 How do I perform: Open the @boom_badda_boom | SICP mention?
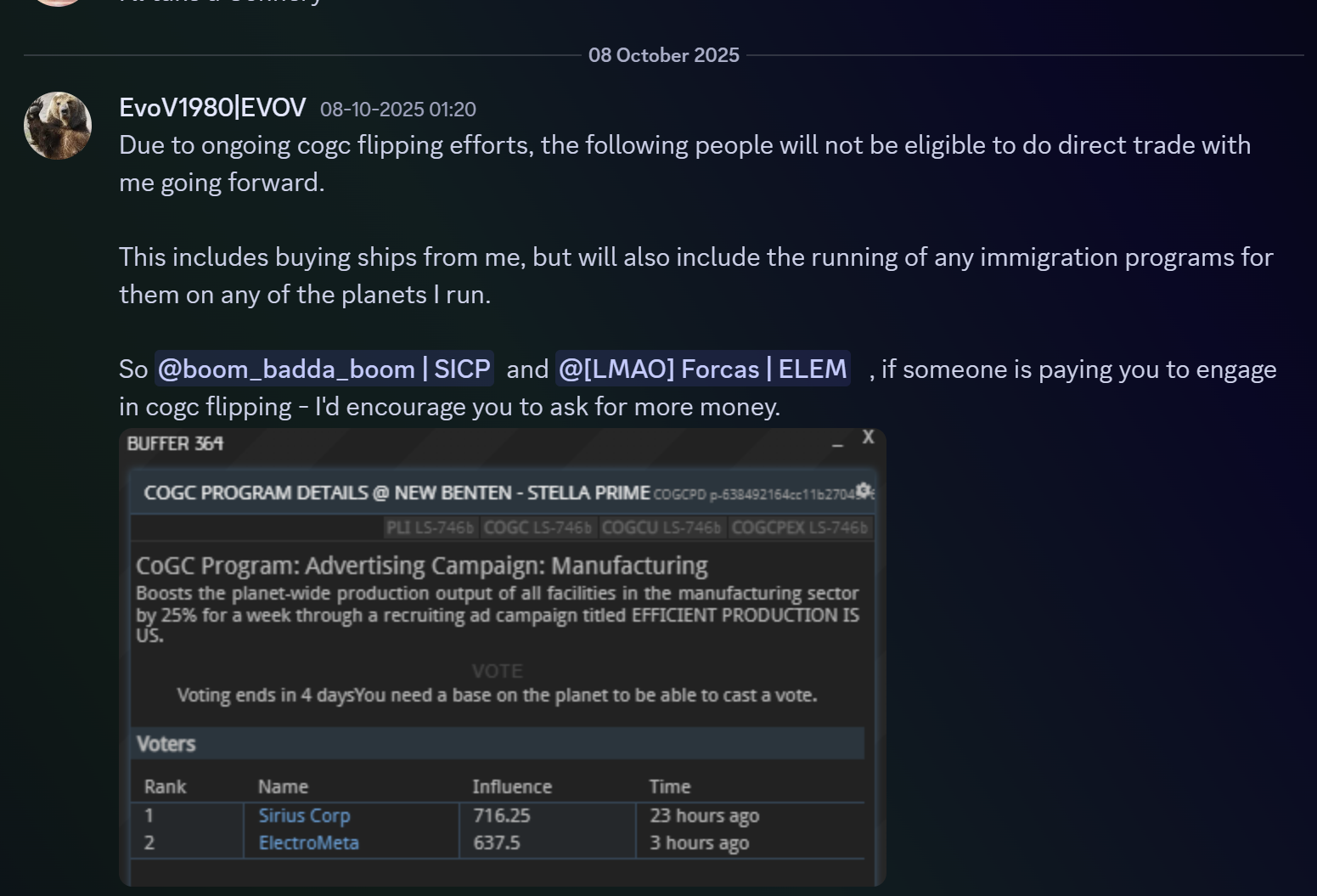[x=324, y=369]
